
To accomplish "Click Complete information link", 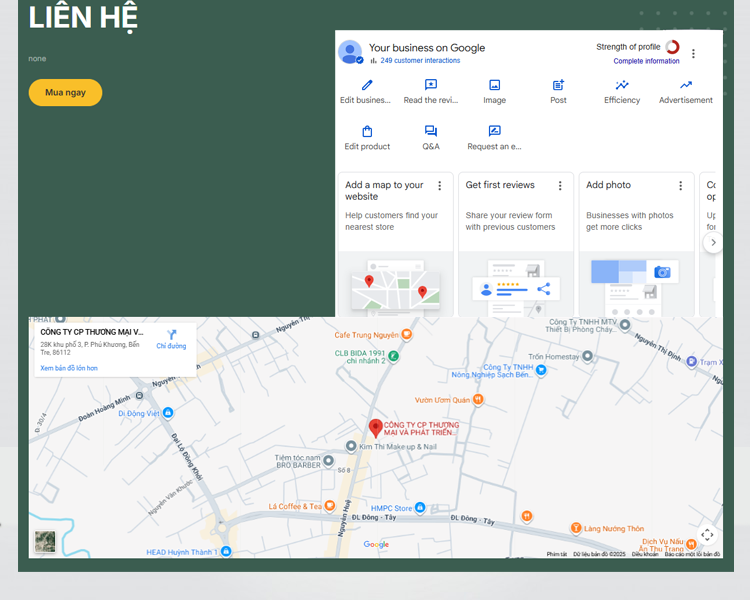I will [646, 61].
